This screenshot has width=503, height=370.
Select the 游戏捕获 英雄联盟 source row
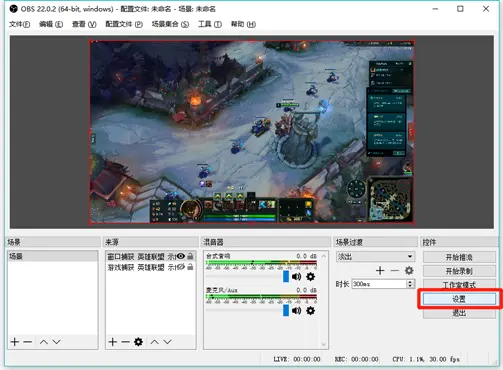(x=151, y=267)
